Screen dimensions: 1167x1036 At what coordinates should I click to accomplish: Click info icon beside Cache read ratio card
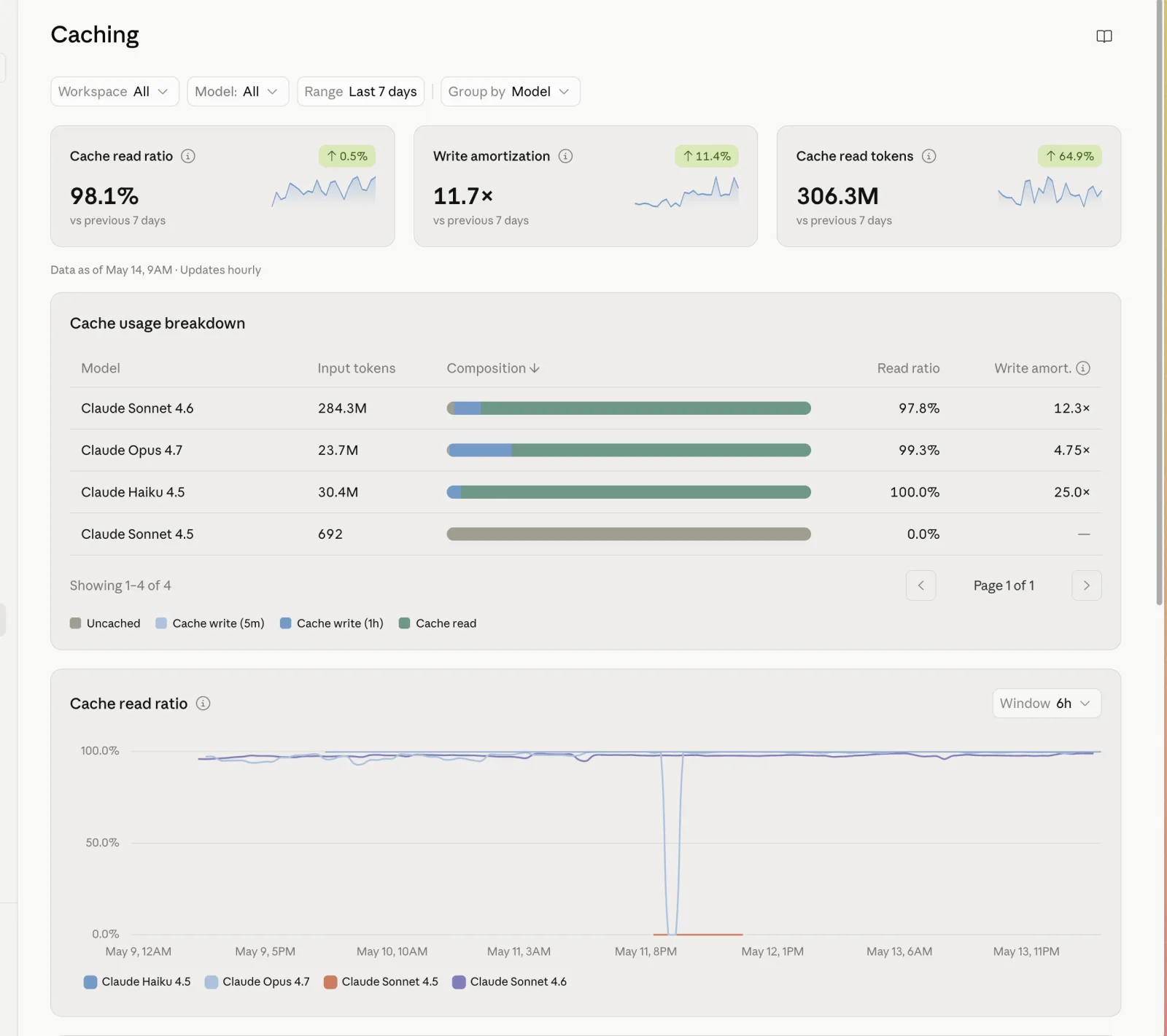tap(188, 156)
